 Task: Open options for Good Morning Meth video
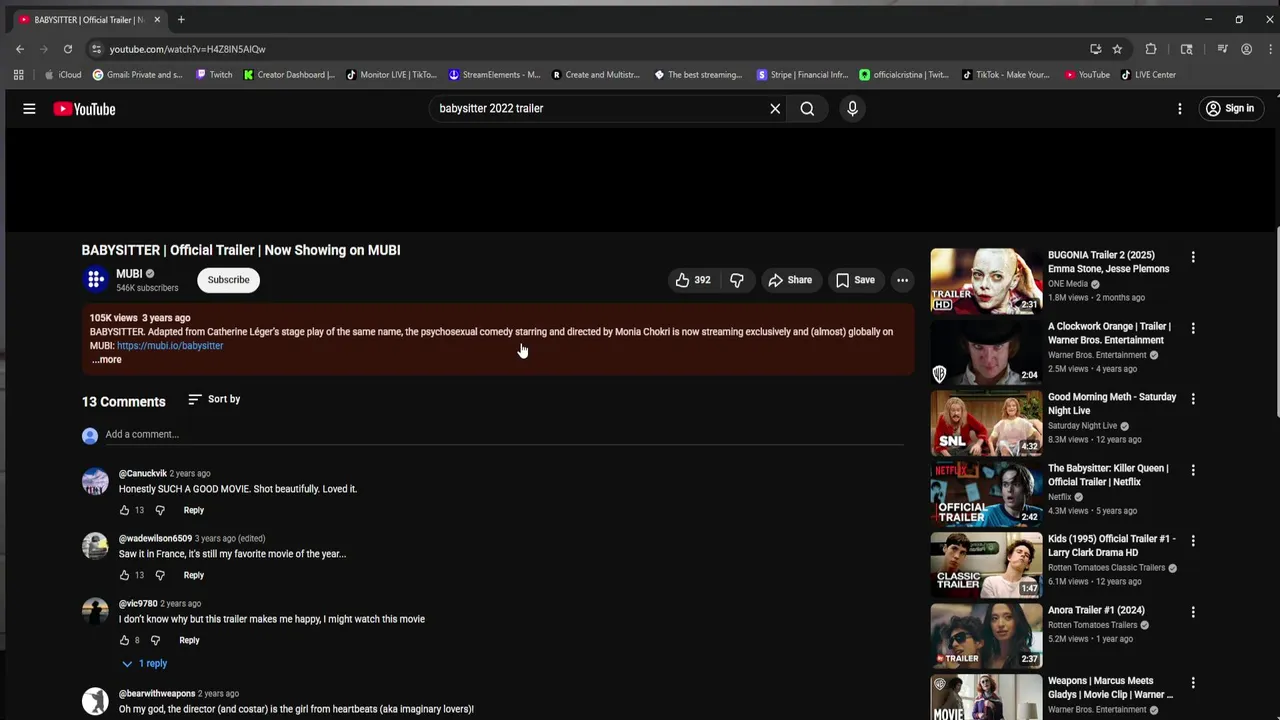click(1193, 399)
